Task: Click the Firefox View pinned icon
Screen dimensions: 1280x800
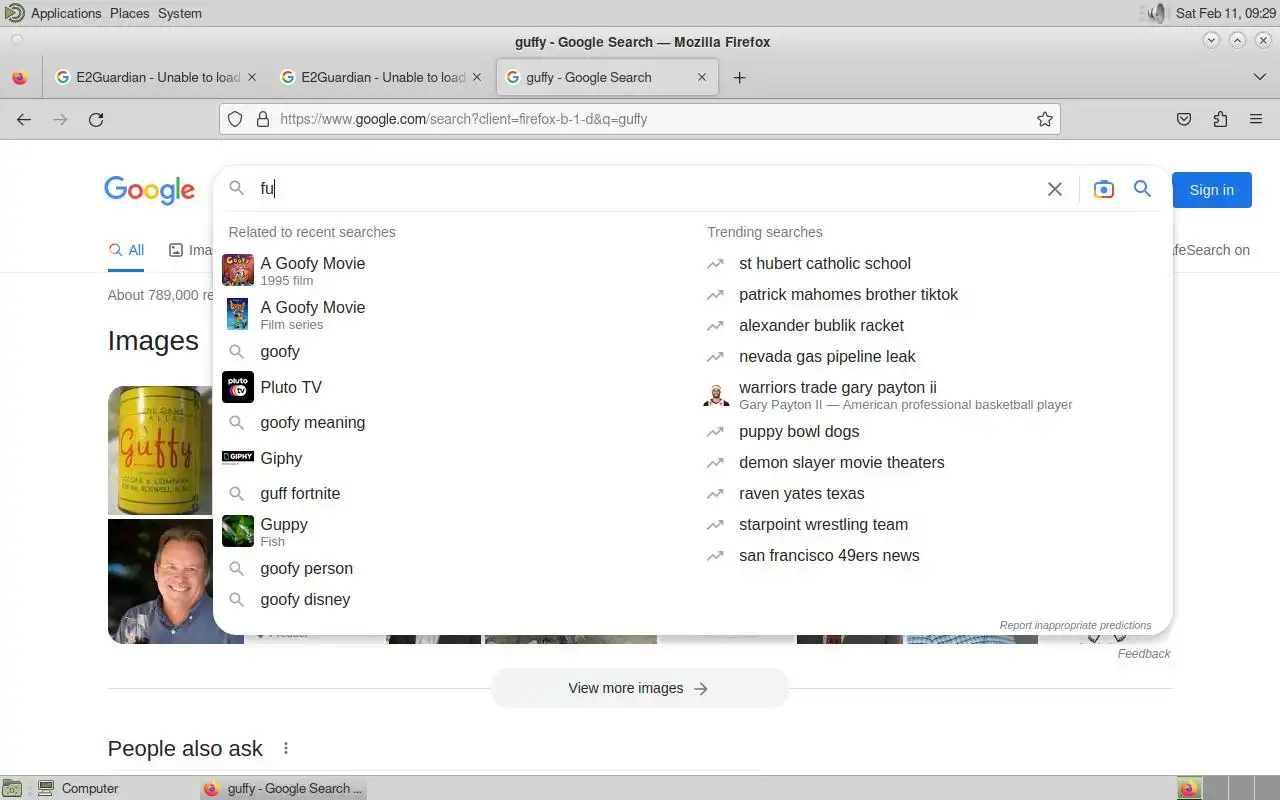Action: tap(19, 77)
